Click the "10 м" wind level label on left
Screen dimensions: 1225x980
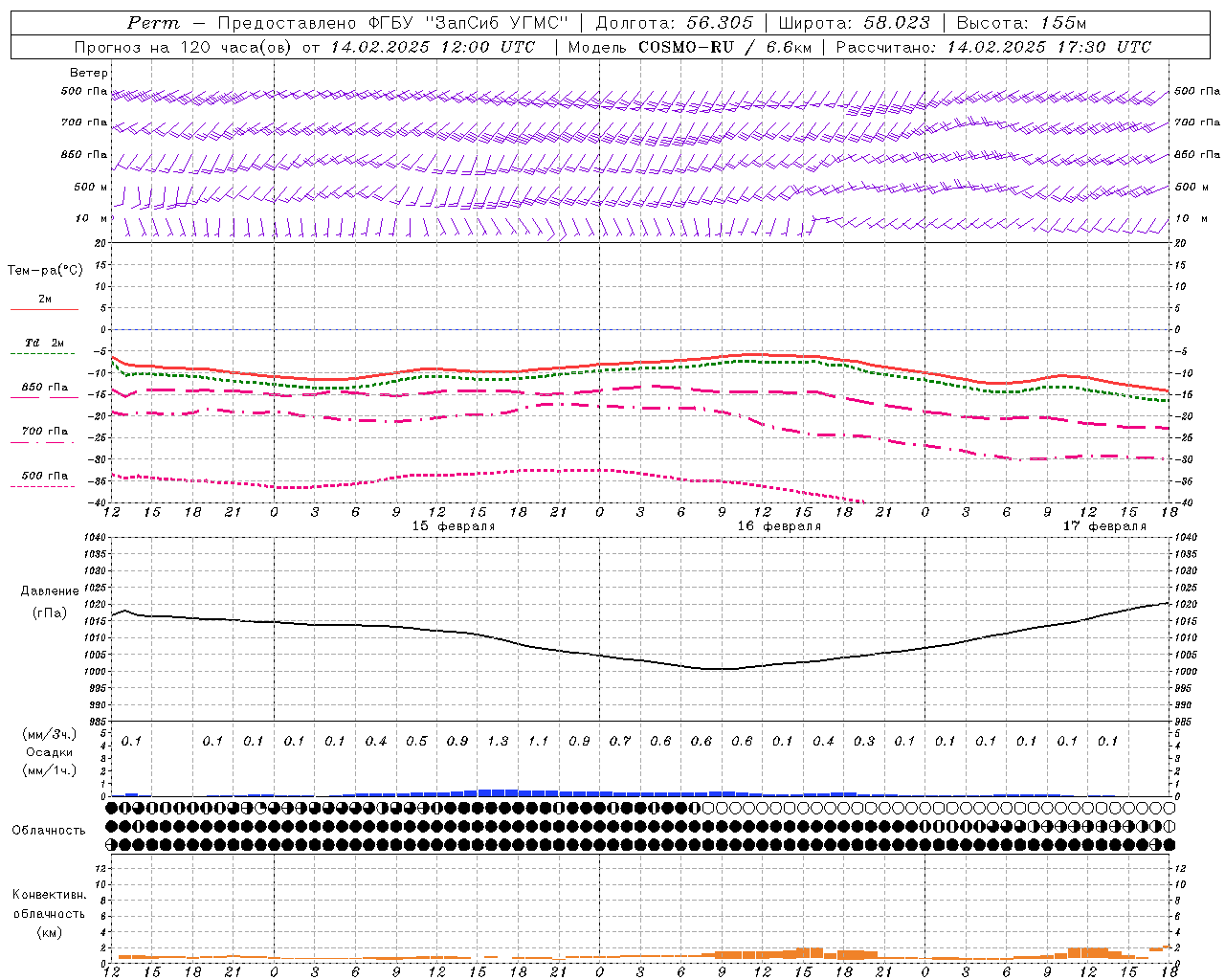[91, 218]
